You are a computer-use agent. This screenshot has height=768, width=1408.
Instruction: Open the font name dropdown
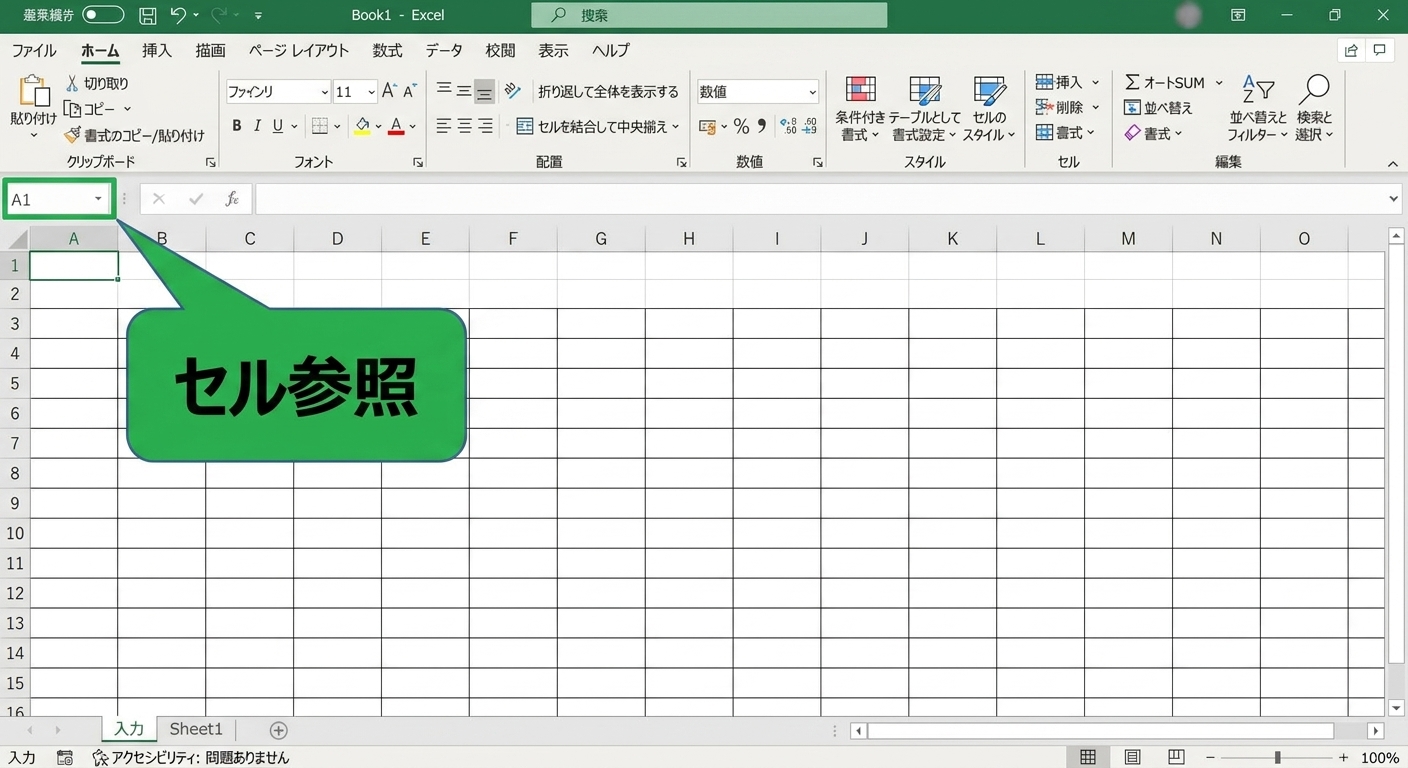324,92
